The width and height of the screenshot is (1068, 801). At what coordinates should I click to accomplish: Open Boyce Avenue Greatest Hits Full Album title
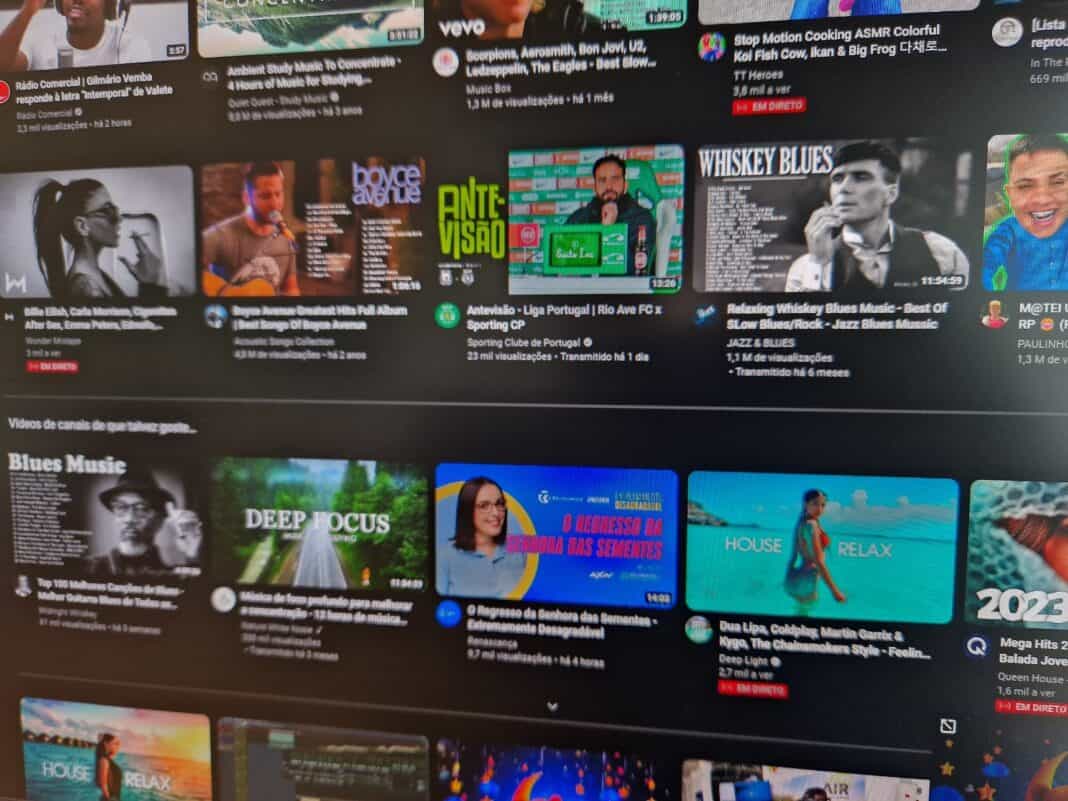(319, 317)
